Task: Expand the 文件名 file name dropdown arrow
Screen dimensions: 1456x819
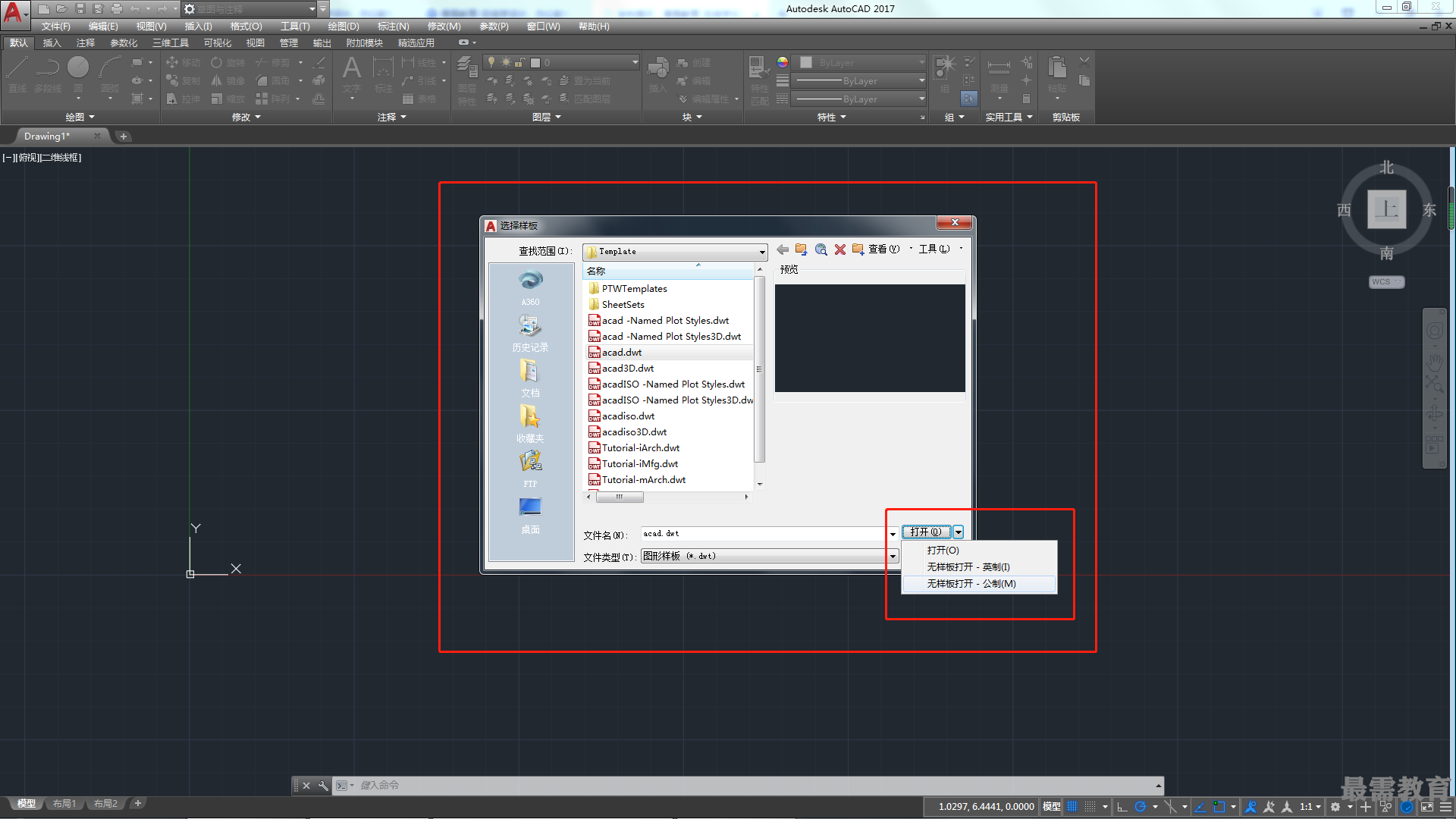Action: (x=893, y=535)
